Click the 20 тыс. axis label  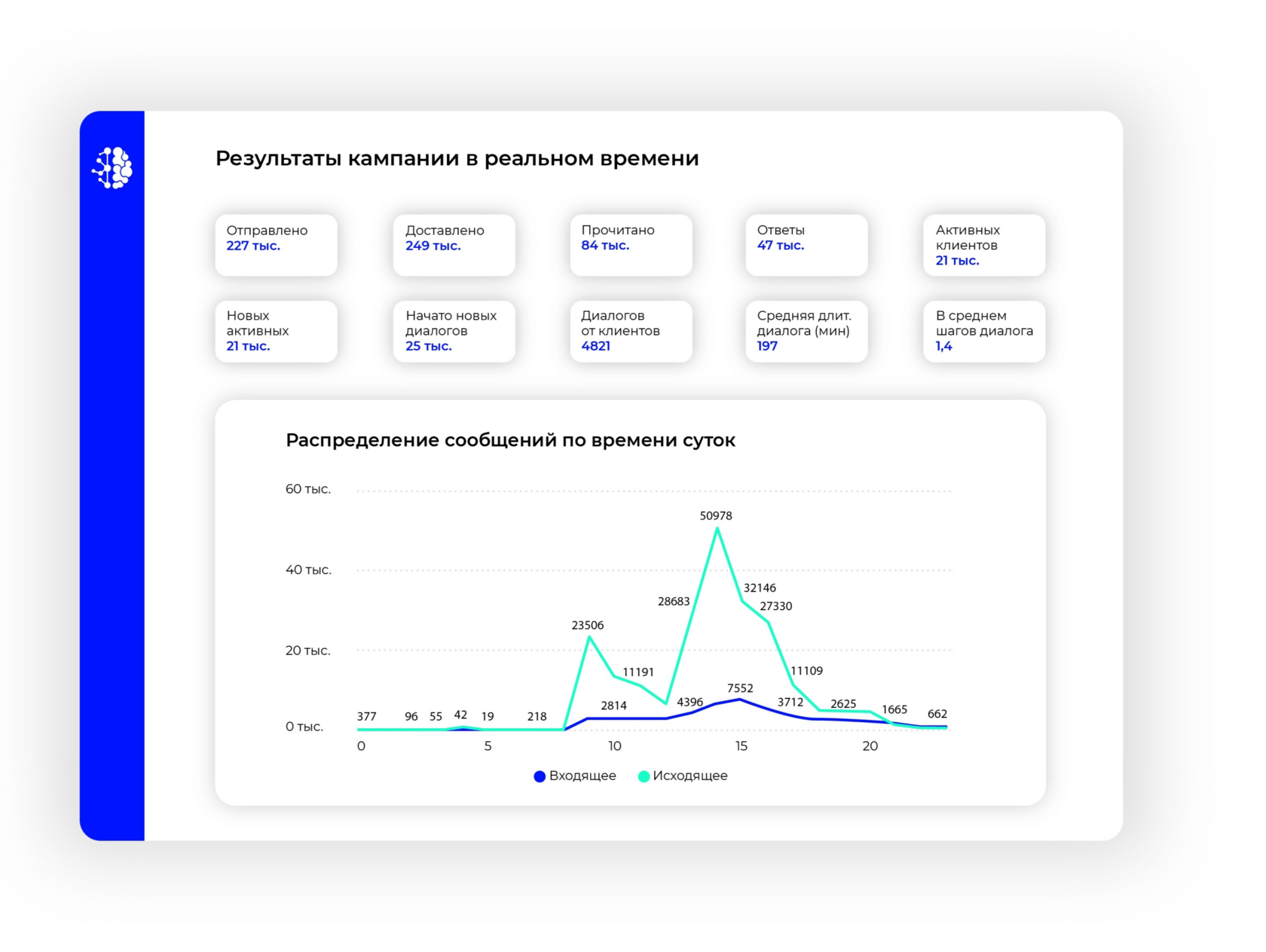point(308,650)
